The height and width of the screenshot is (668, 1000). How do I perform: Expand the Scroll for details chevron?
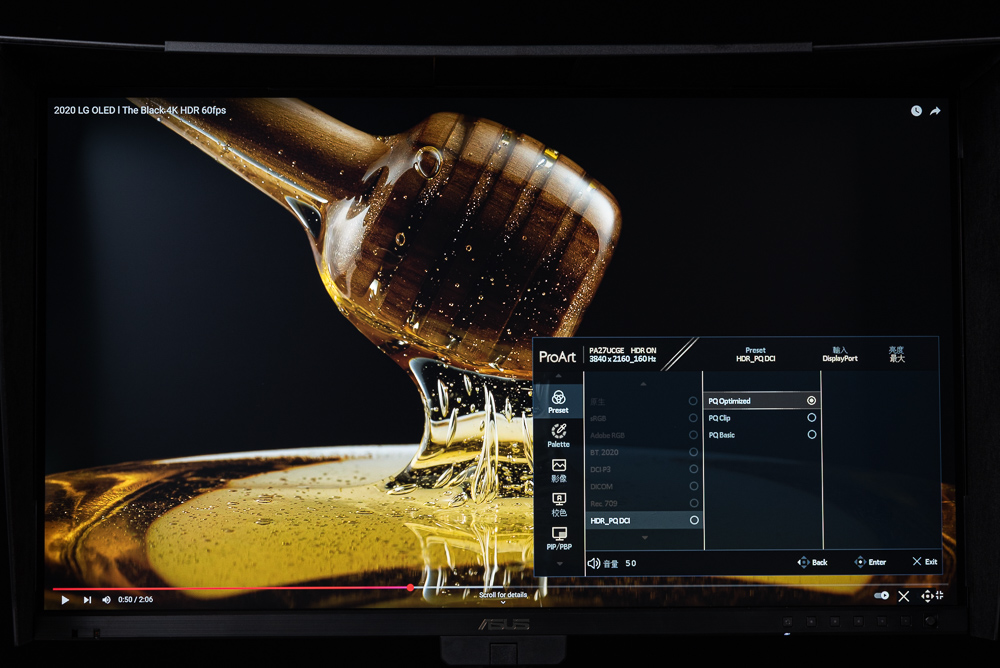point(503,602)
